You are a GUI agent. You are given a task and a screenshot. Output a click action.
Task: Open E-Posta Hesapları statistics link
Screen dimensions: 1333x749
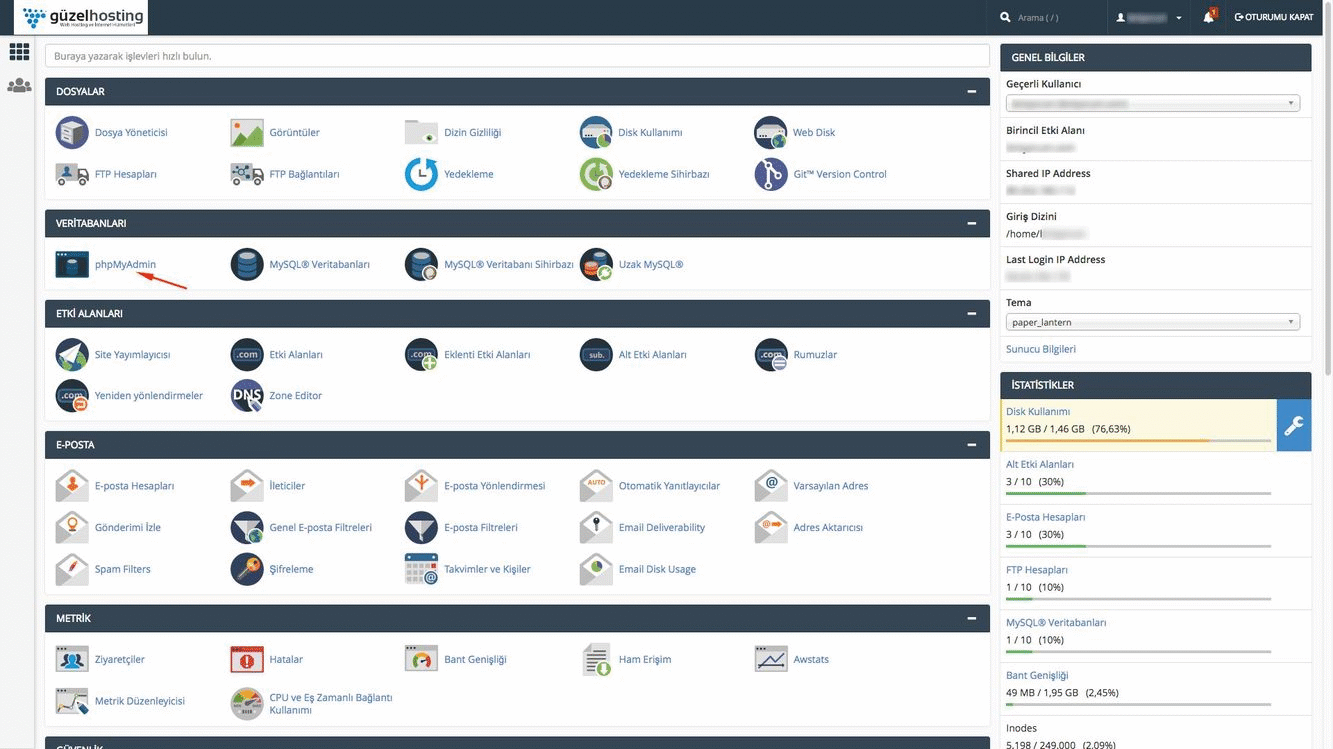click(x=1045, y=517)
